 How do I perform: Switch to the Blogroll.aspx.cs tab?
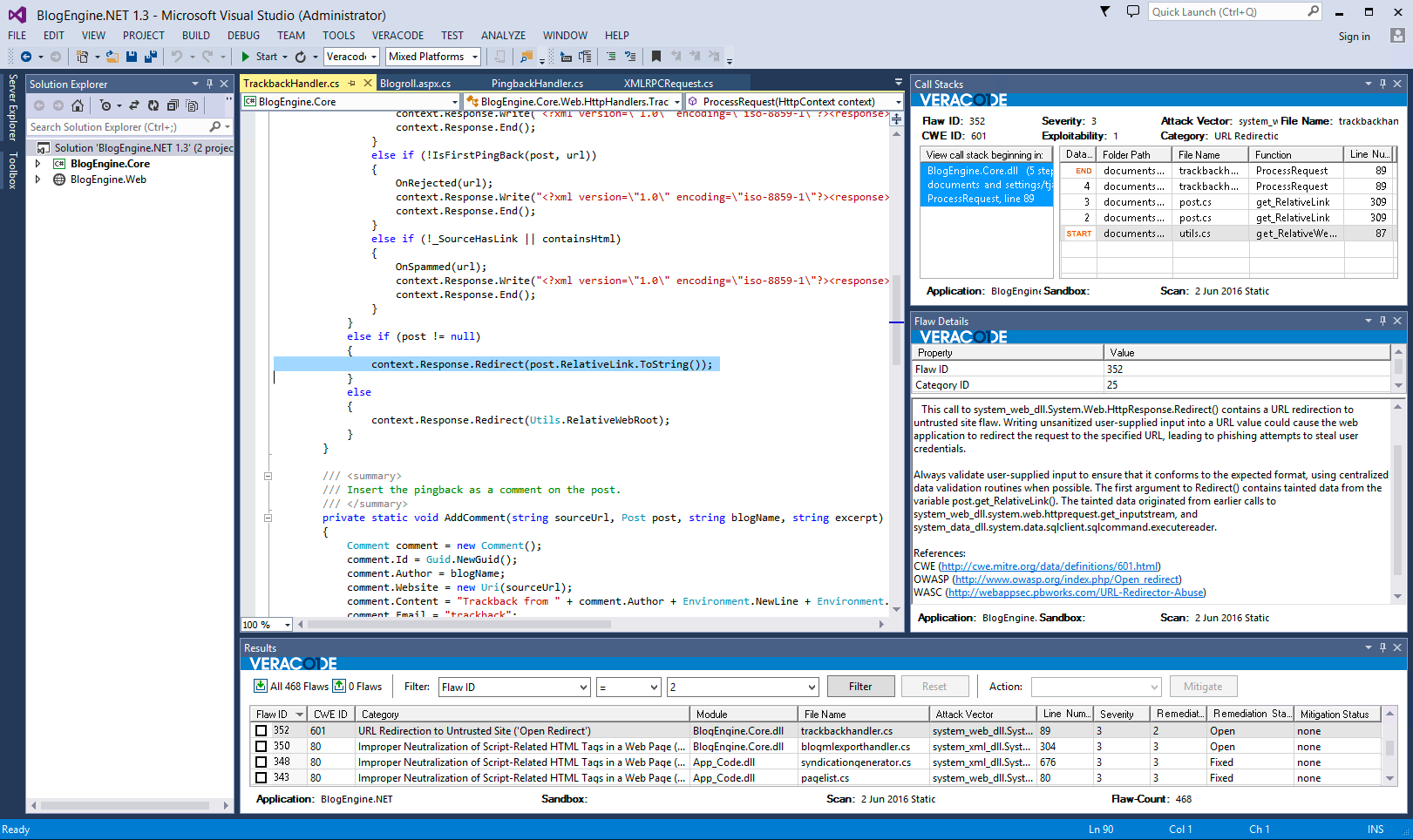click(415, 84)
